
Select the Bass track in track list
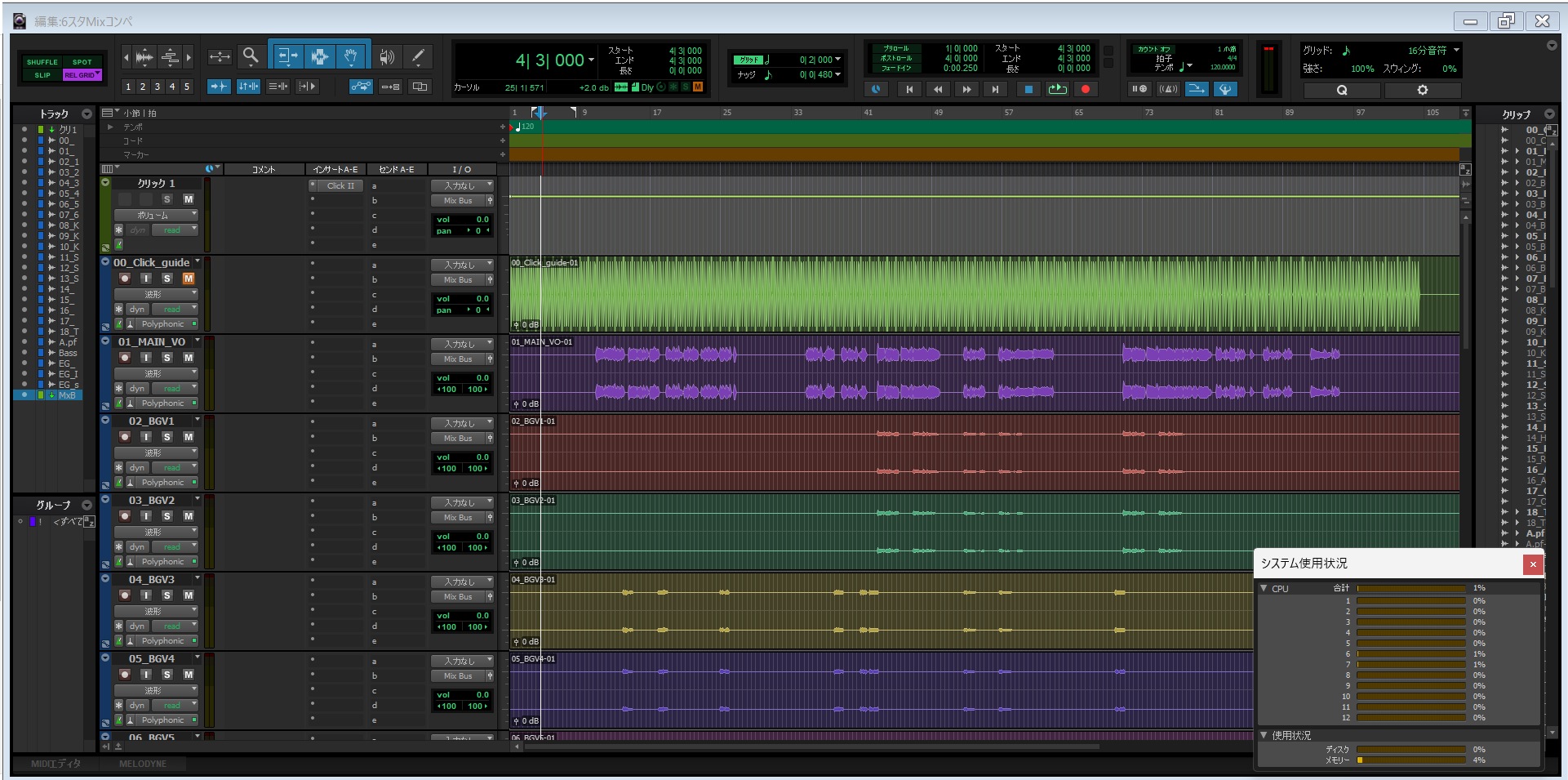[x=68, y=353]
